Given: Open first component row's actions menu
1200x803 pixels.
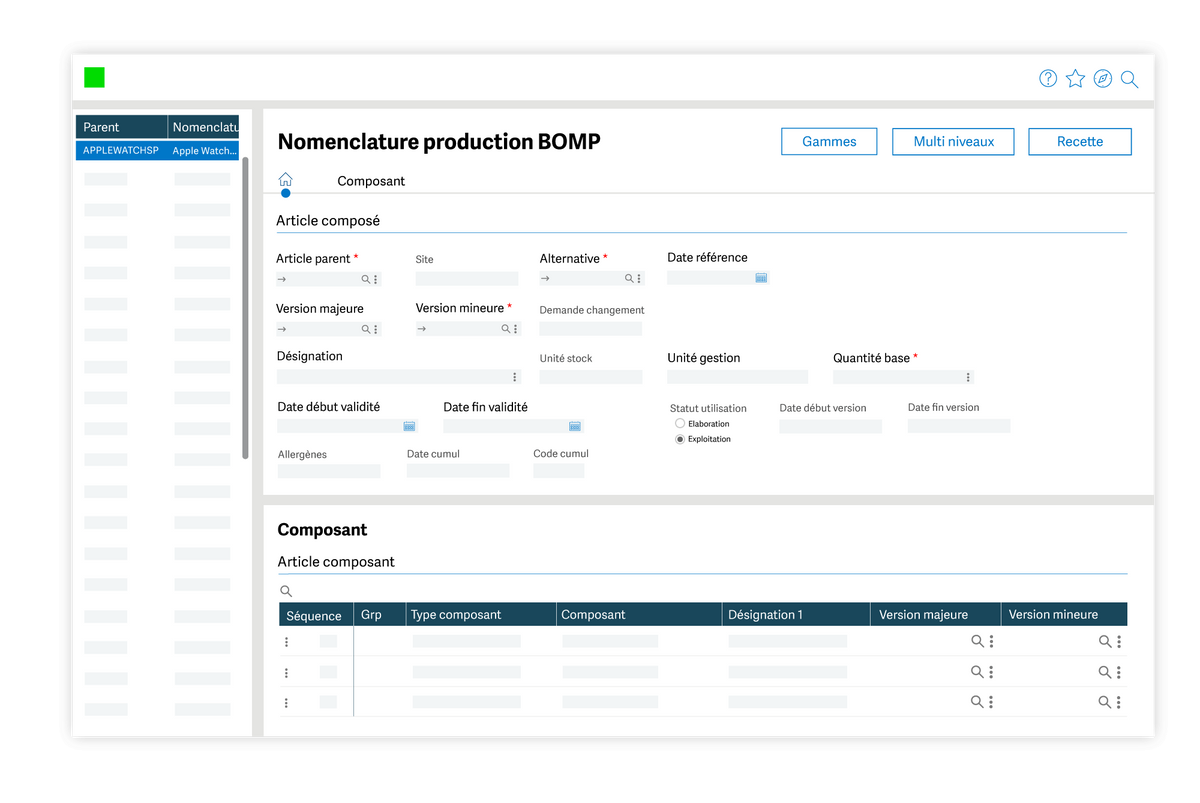Looking at the screenshot, I should [286, 642].
